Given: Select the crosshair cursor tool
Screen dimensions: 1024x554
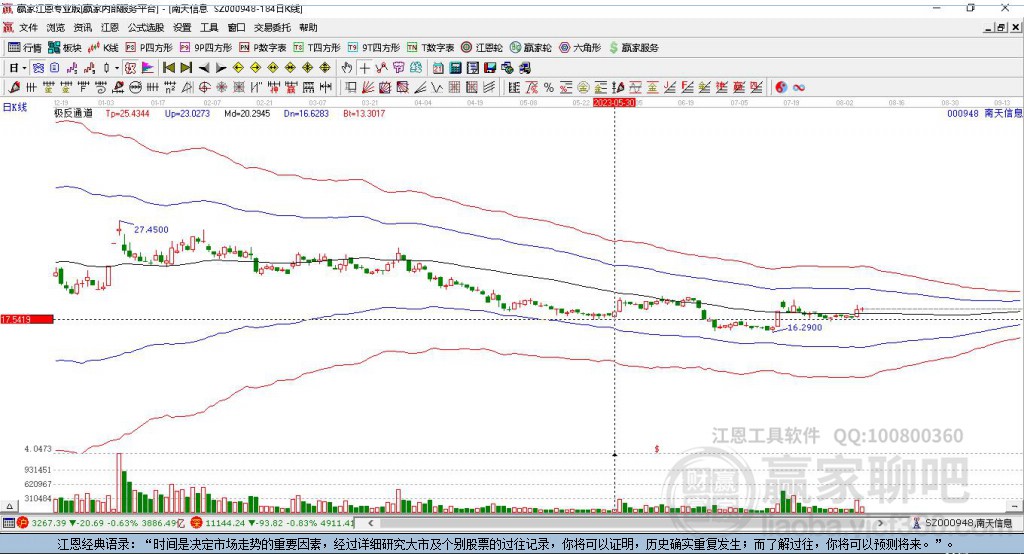Looking at the screenshot, I should click(x=364, y=68).
